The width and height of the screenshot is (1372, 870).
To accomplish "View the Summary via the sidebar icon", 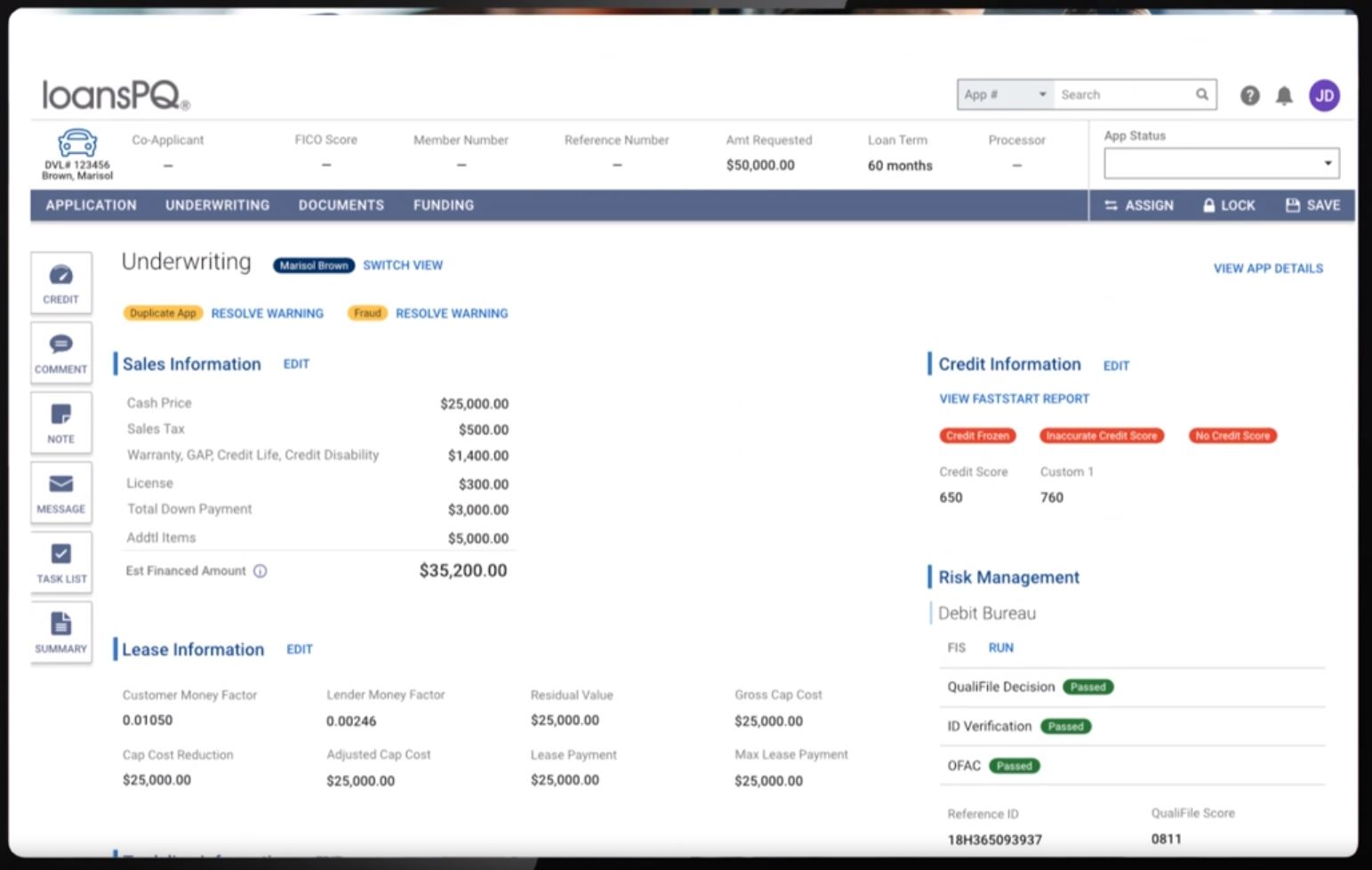I will click(x=60, y=632).
